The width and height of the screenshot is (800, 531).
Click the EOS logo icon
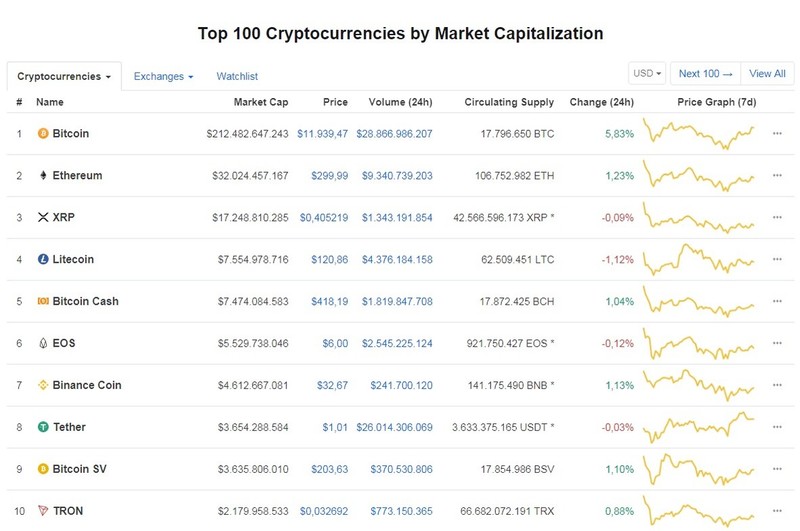pyautogui.click(x=43, y=343)
